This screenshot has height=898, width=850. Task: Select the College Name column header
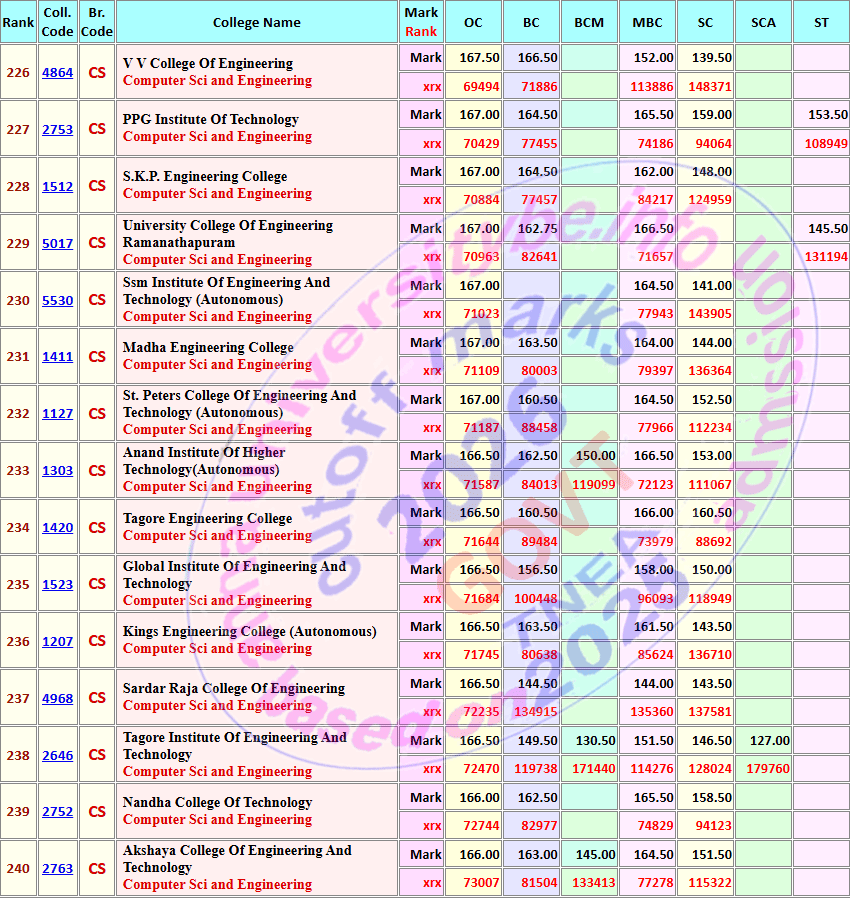click(x=257, y=22)
